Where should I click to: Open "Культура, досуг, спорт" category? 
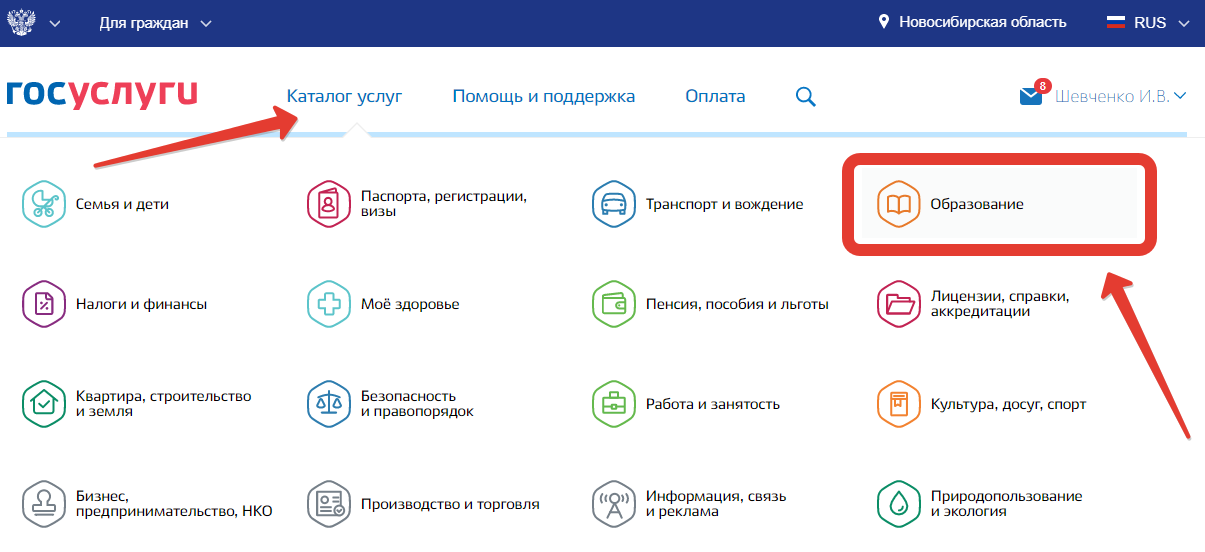point(1008,404)
